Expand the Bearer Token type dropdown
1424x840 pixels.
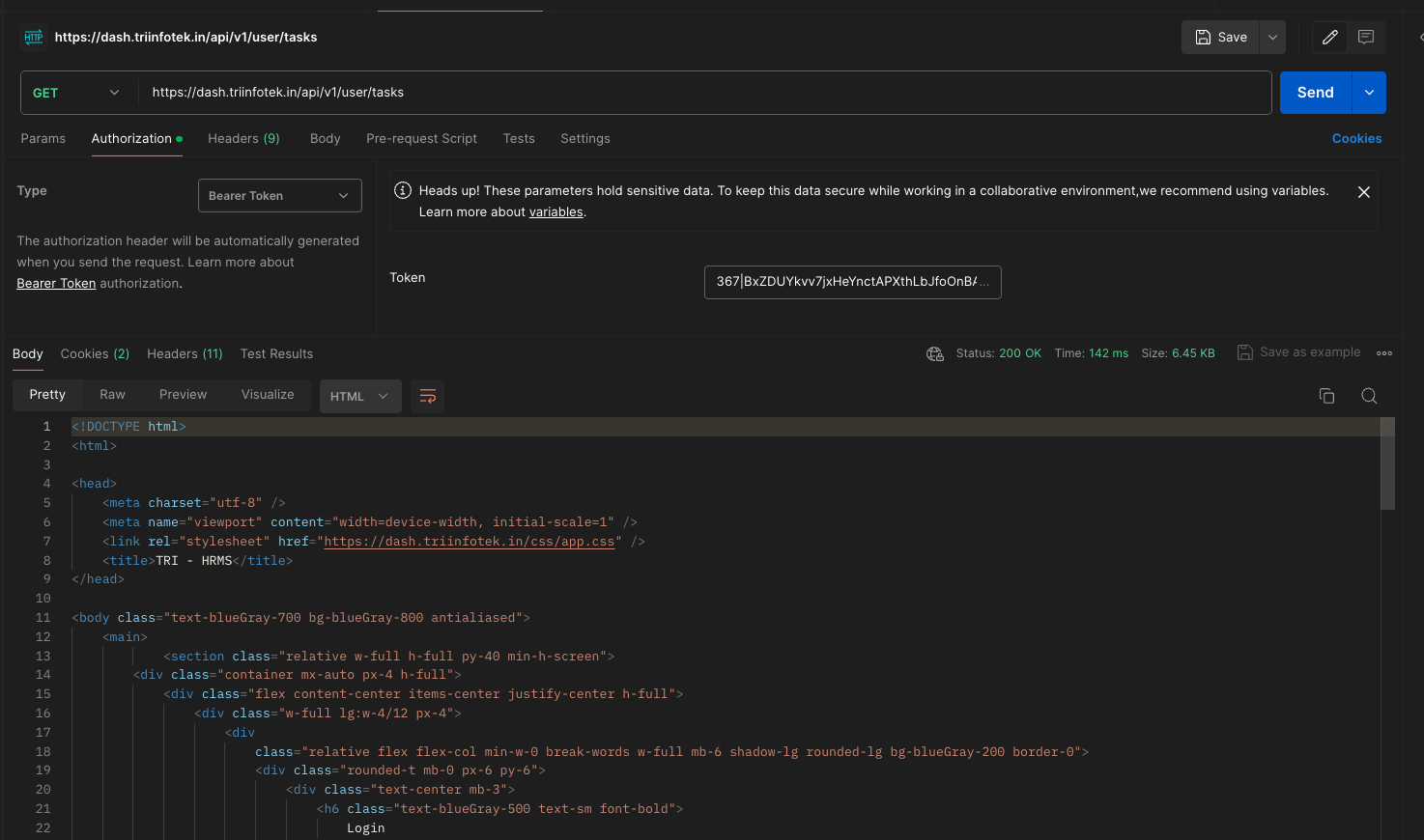coord(279,195)
